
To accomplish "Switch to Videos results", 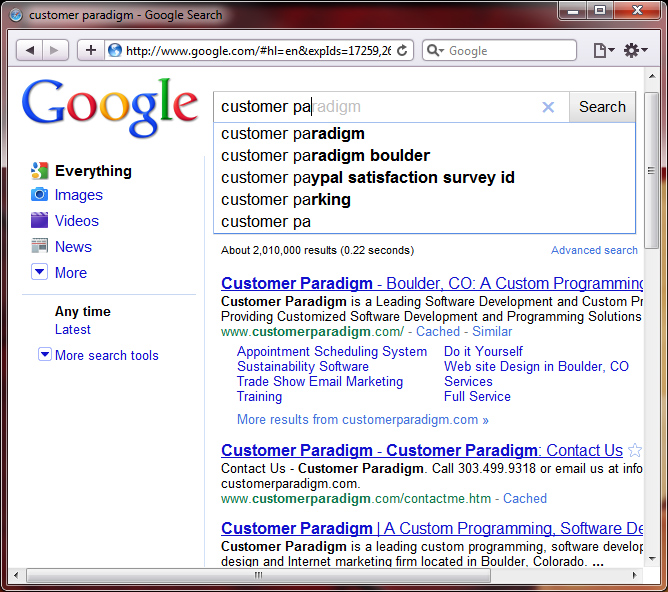I will coord(77,221).
